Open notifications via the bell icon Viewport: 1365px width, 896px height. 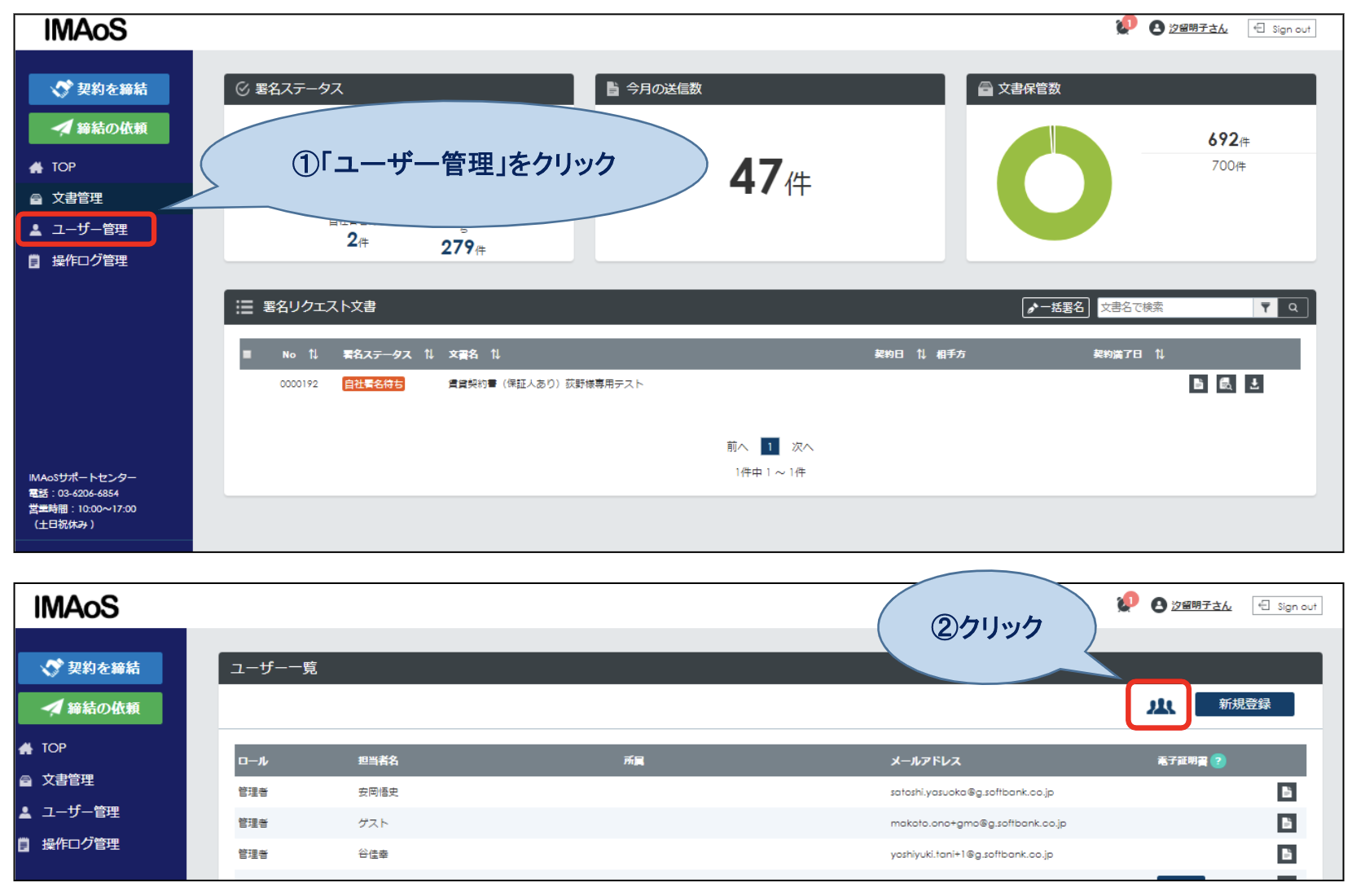tap(1121, 27)
